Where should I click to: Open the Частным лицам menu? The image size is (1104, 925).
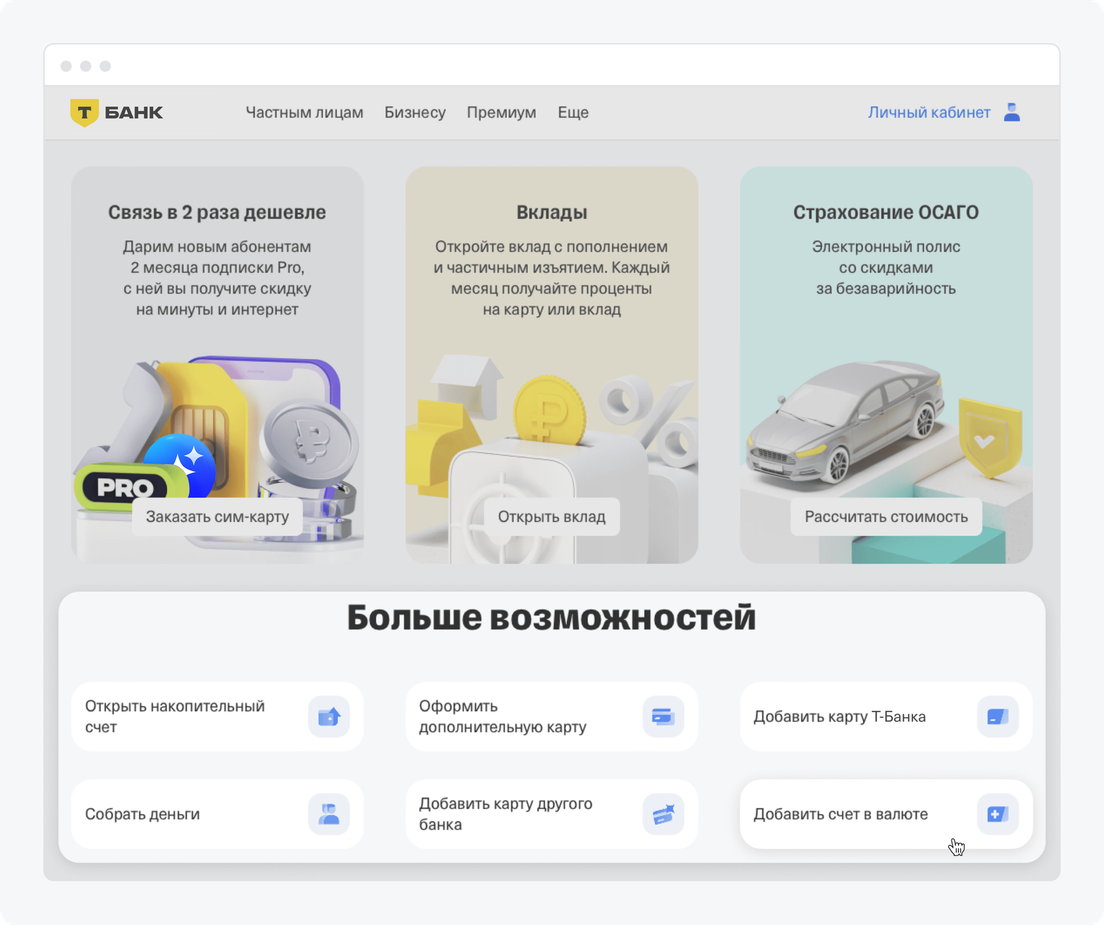304,113
